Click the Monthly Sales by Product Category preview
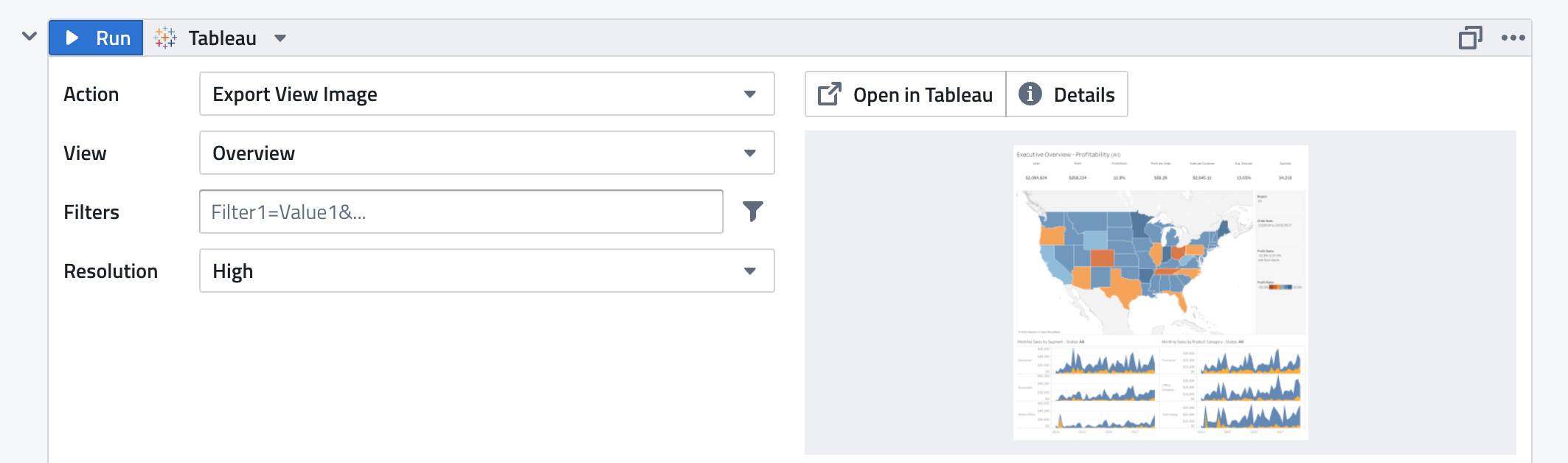The height and width of the screenshot is (463, 1568). [x=1232, y=385]
